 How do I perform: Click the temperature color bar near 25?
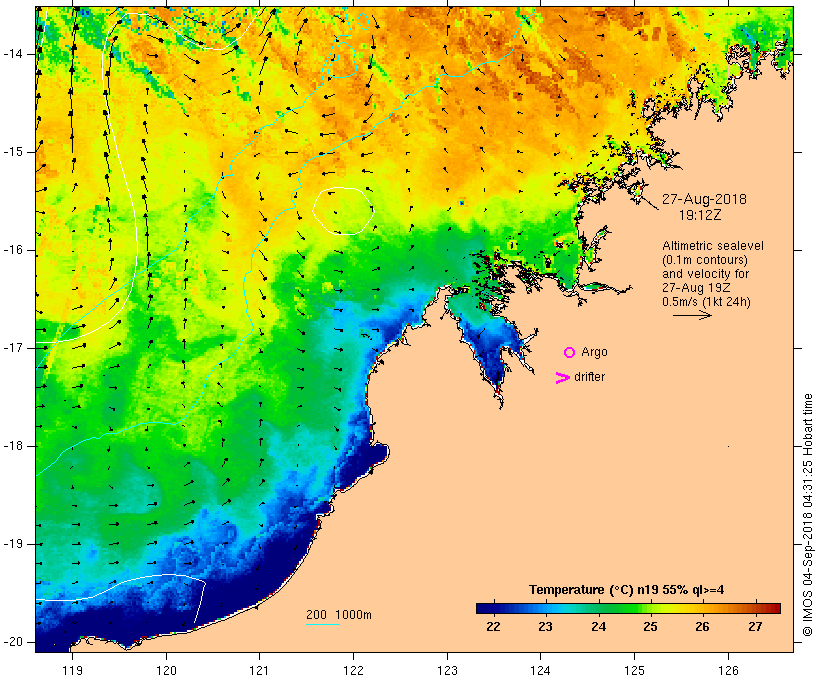(650, 608)
